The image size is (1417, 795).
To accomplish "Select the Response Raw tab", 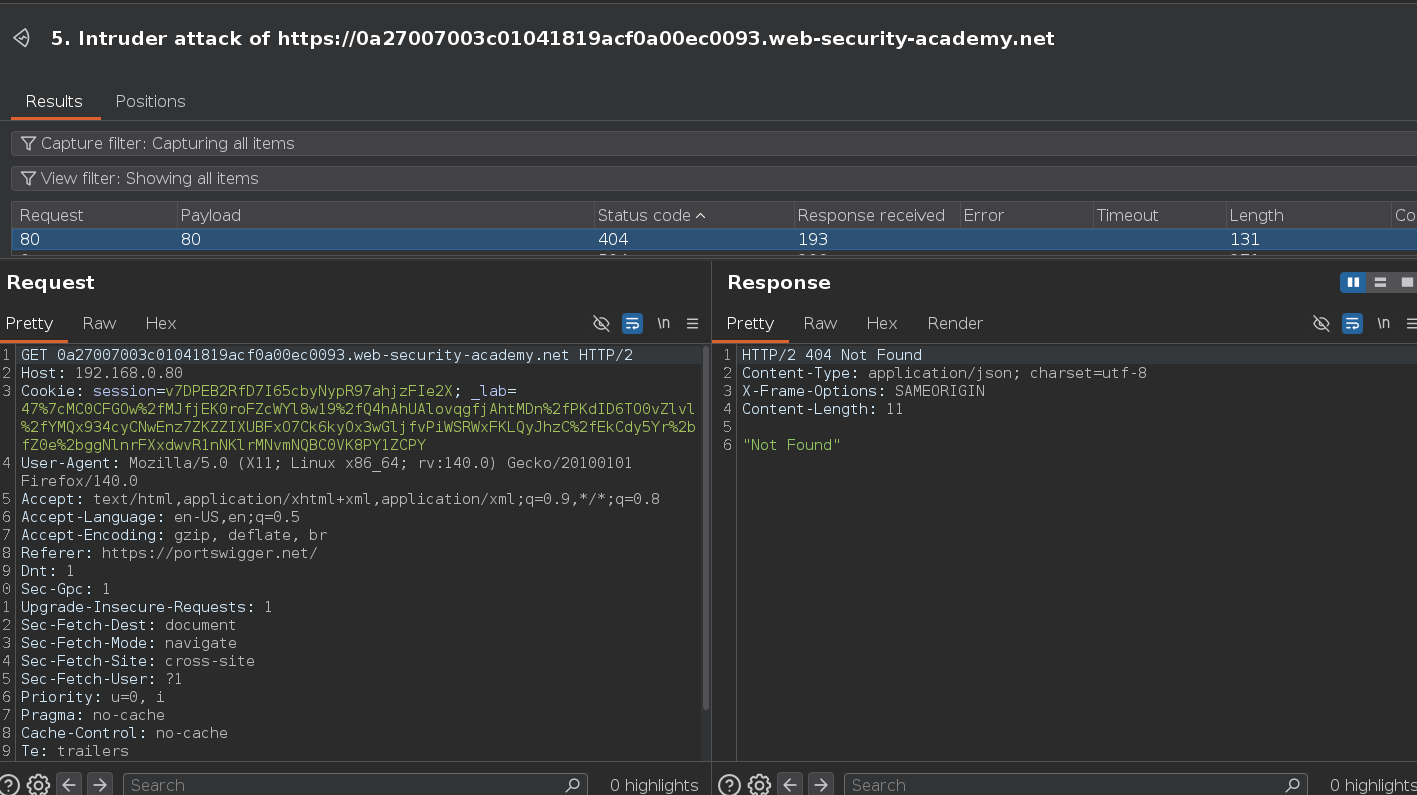I will coord(820,323).
